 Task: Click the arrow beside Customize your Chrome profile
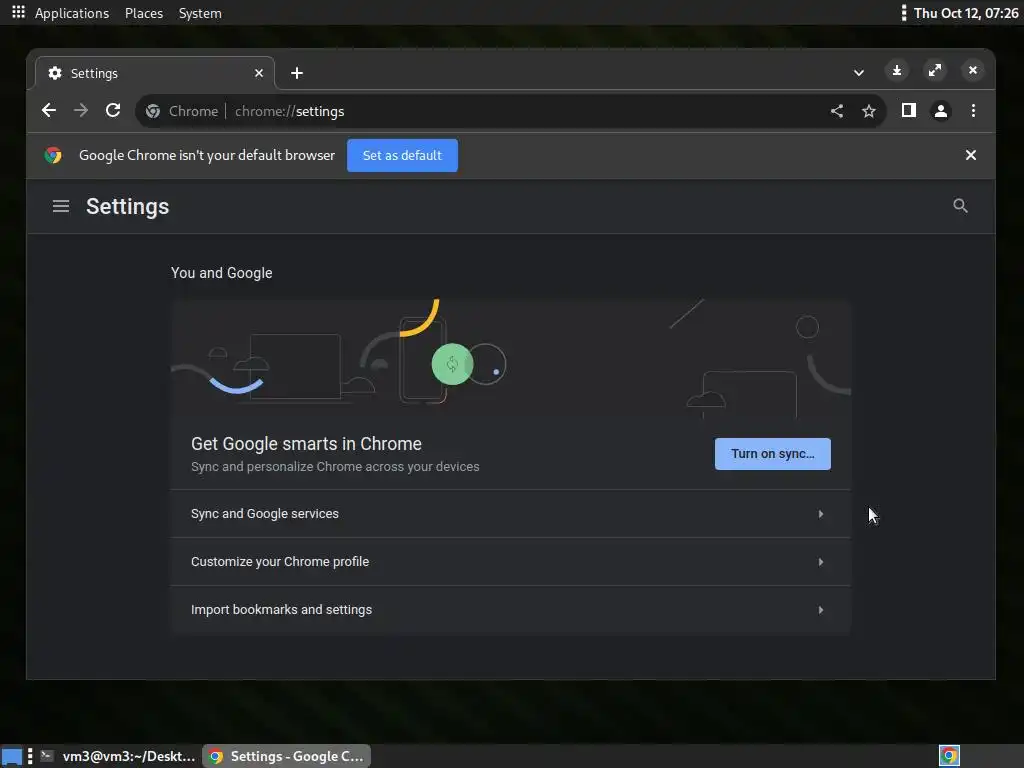(821, 562)
